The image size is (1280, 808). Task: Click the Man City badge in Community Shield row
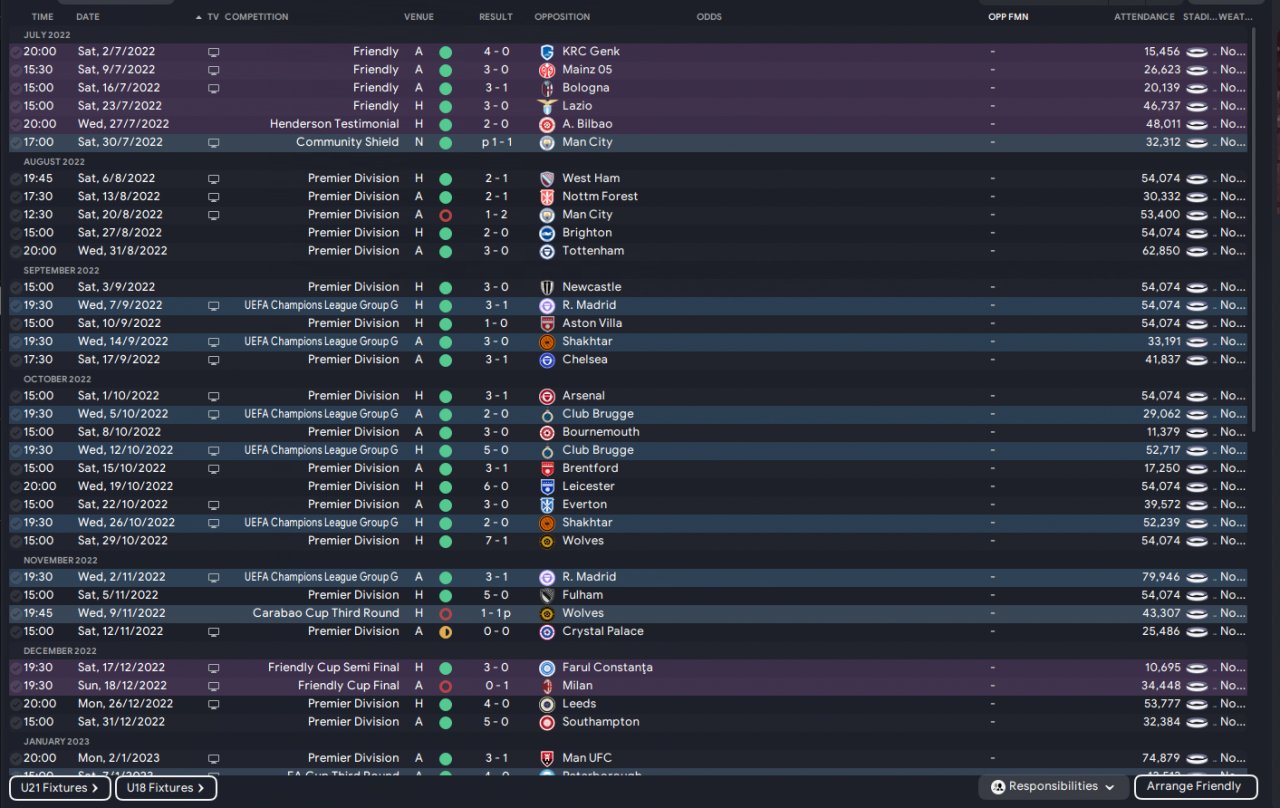click(x=546, y=142)
